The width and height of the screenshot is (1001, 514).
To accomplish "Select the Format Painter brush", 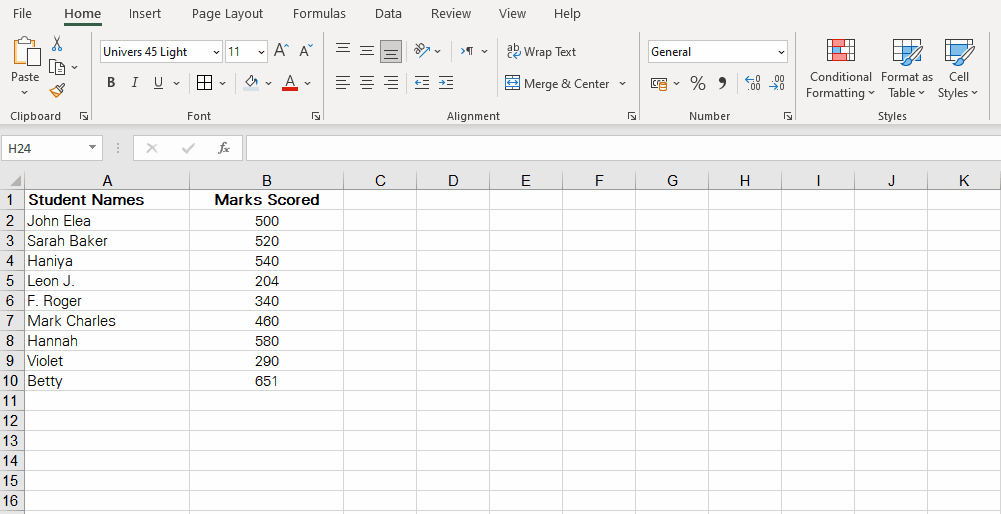I will pos(57,91).
